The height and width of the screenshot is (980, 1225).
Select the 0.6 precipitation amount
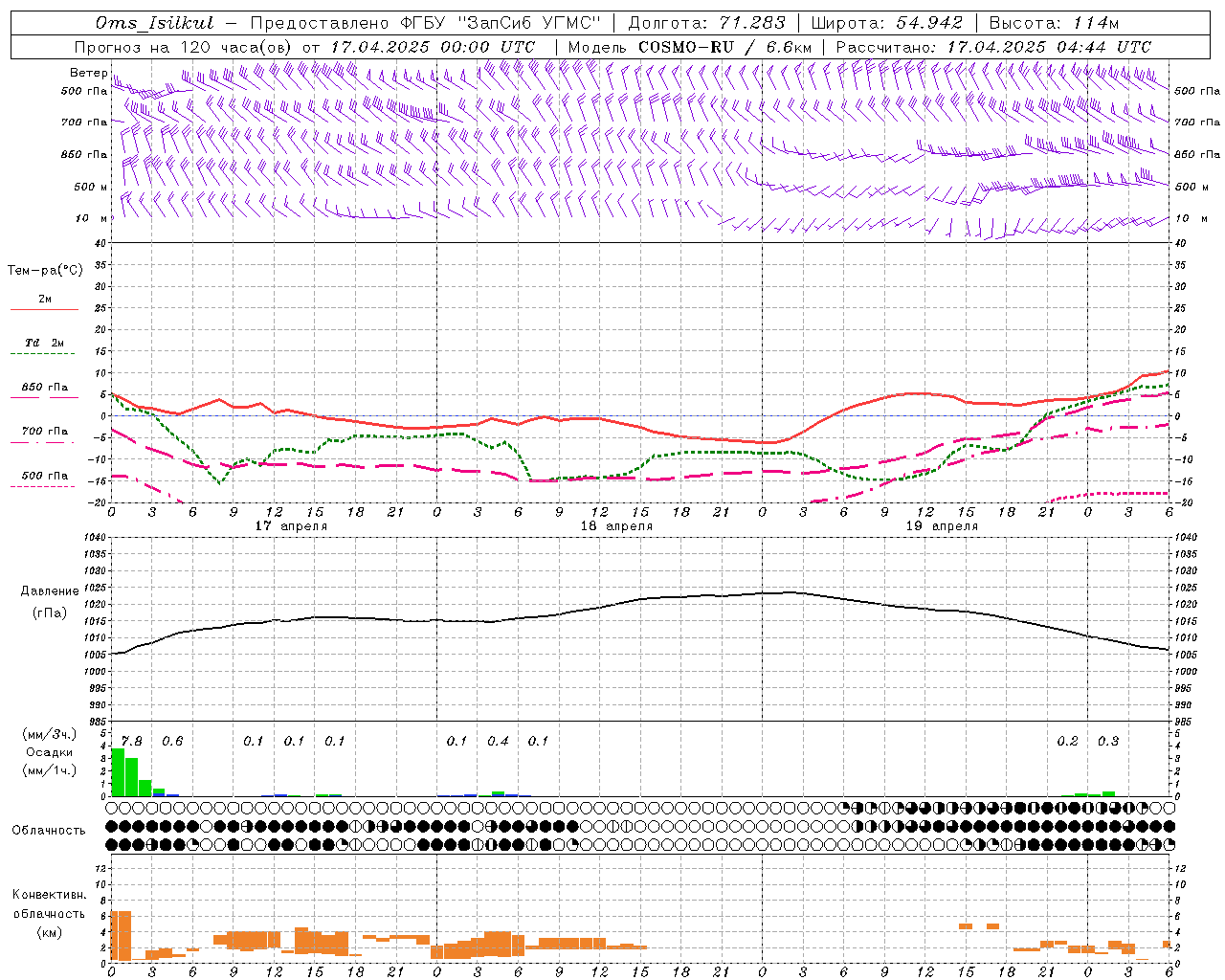[172, 741]
